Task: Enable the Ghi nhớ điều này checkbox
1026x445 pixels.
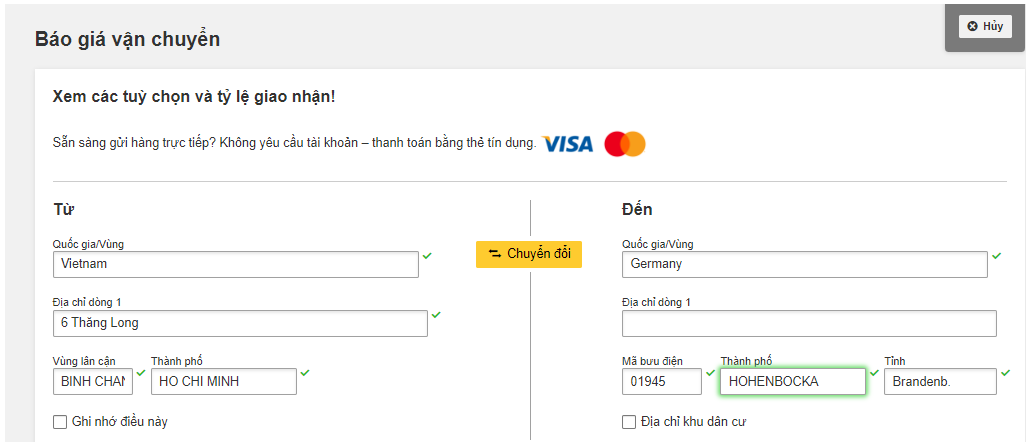Action: 60,422
